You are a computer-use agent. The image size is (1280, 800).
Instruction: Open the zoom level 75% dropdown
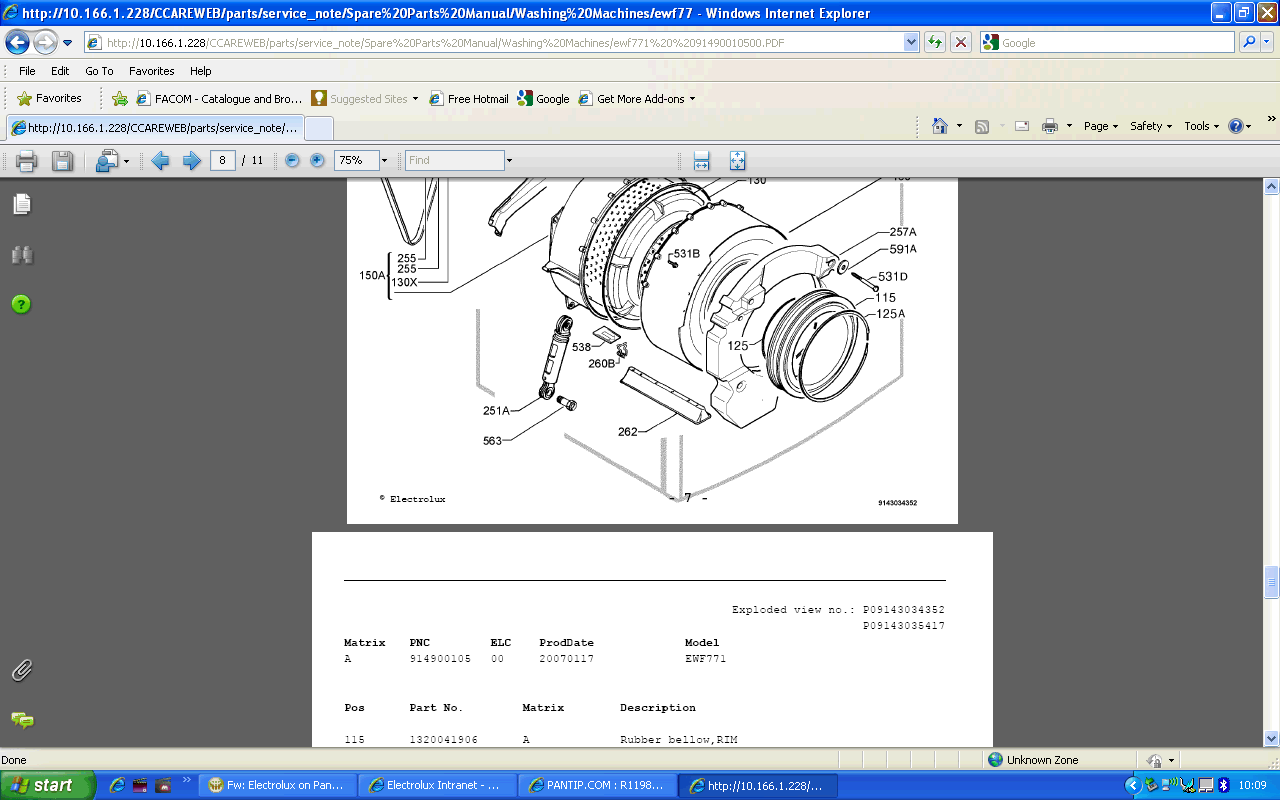click(x=383, y=160)
